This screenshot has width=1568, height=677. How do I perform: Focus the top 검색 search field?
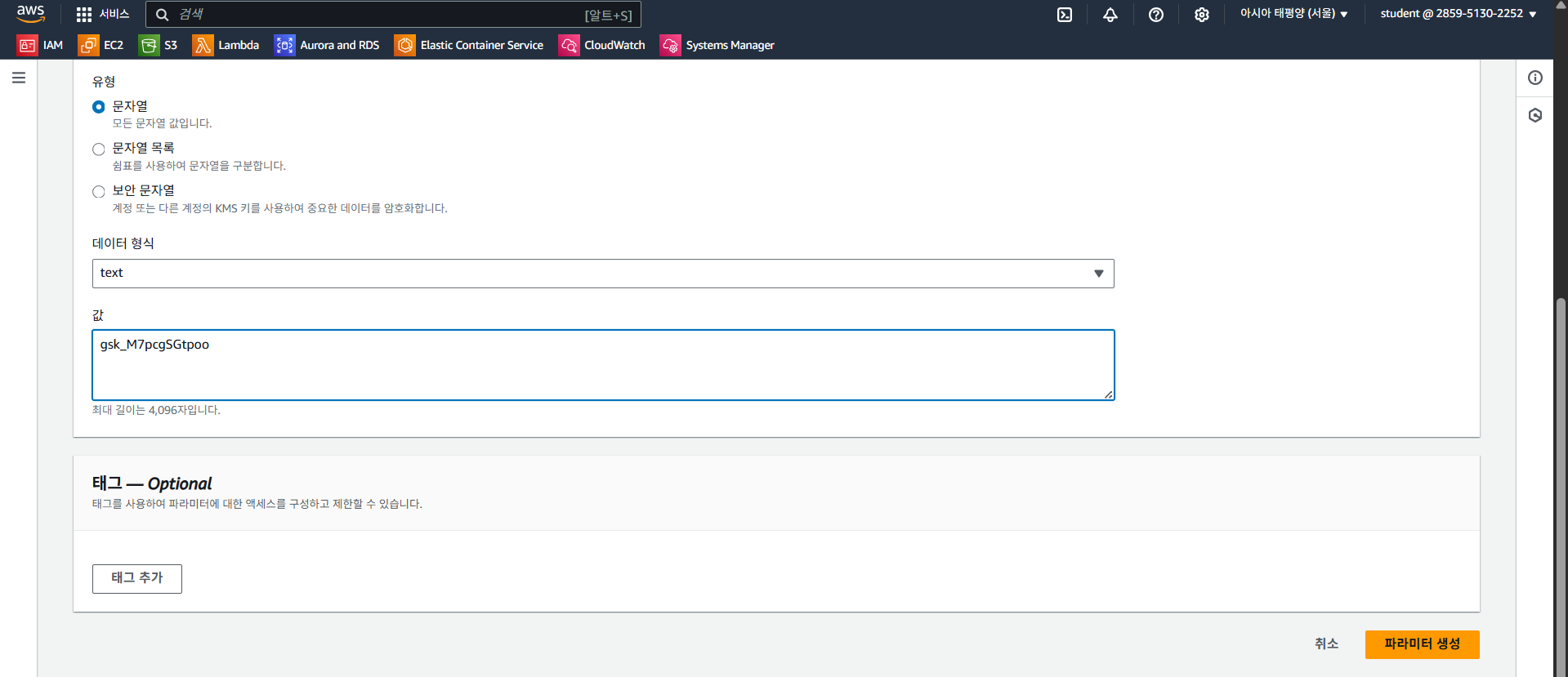tap(393, 15)
